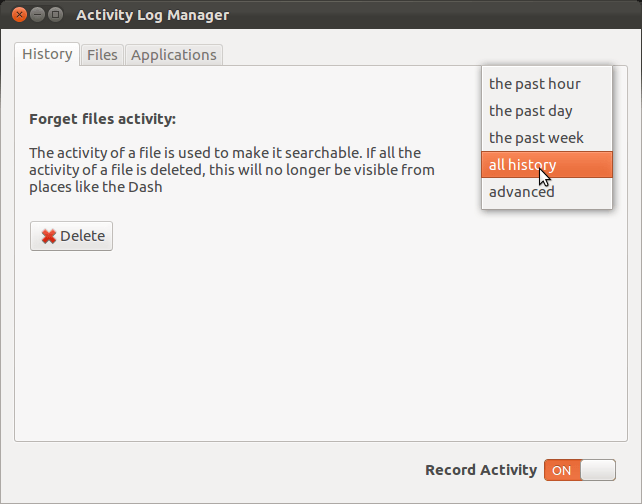
Task: Toggle the Record Activity switch
Action: click(x=580, y=470)
